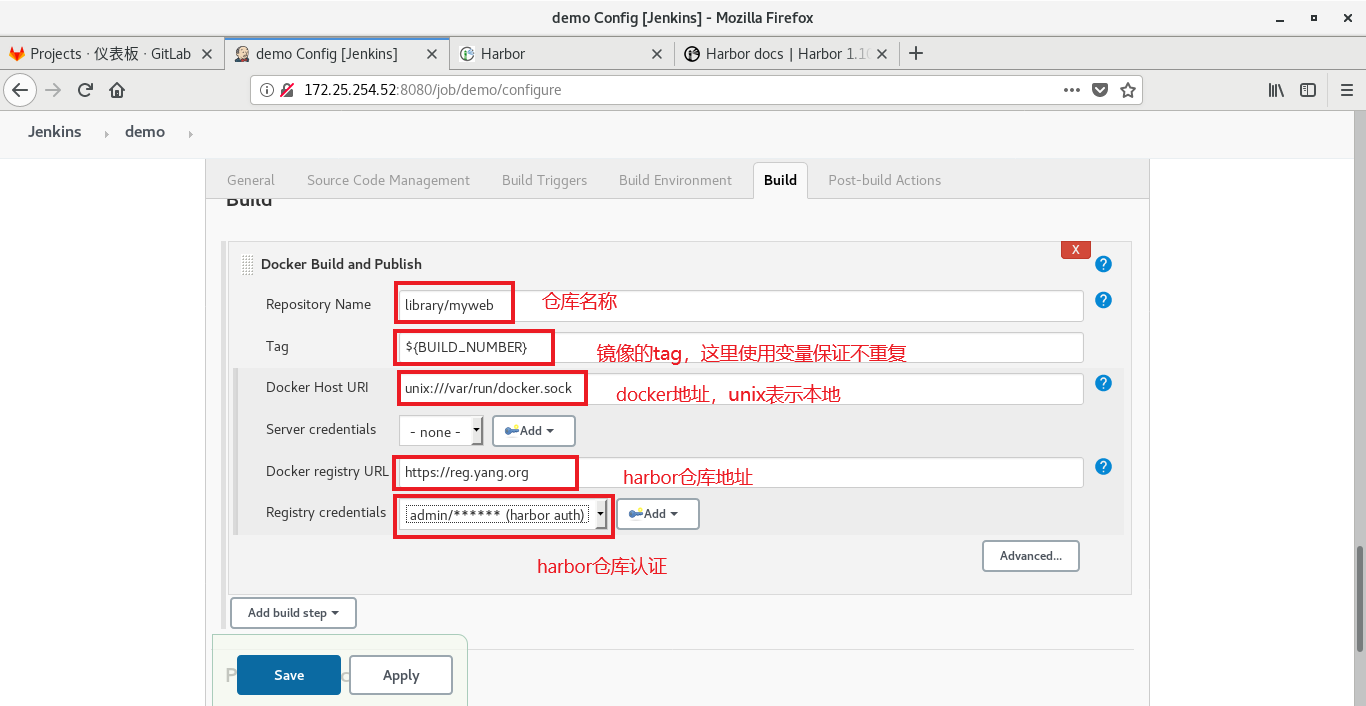The height and width of the screenshot is (706, 1366).
Task: Open help for Docker Build and Publish
Action: click(x=1103, y=264)
